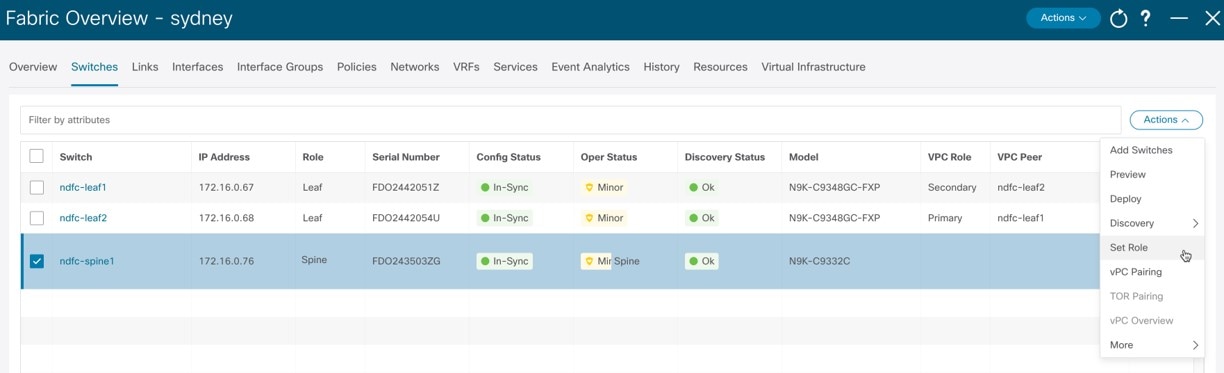Sort by the Discovery Status column header

tap(725, 157)
